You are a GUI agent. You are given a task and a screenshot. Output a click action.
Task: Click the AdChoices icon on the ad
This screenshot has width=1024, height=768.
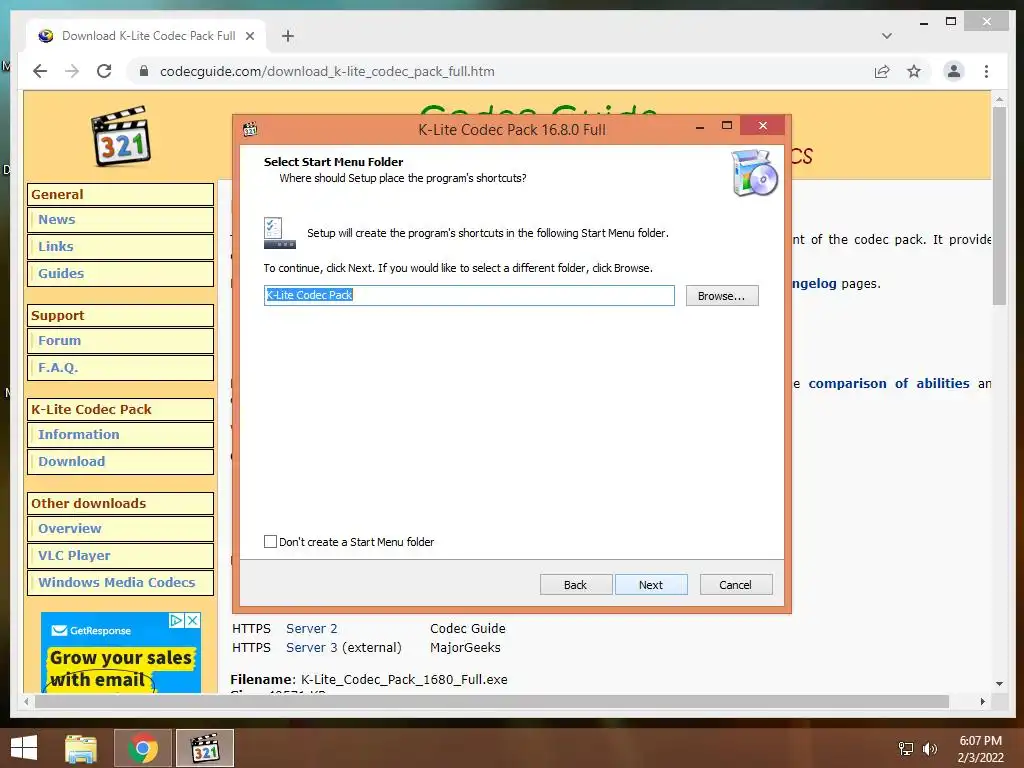(176, 620)
